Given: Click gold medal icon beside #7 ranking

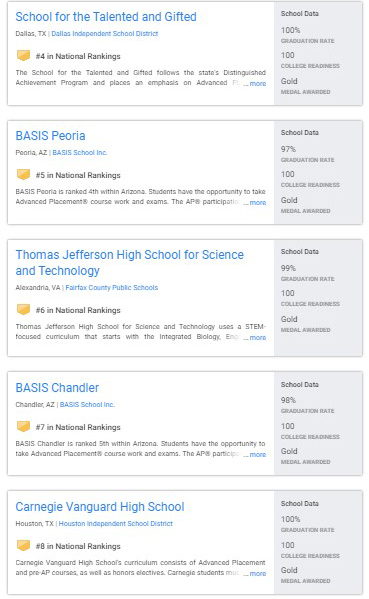Looking at the screenshot, I should (x=24, y=427).
